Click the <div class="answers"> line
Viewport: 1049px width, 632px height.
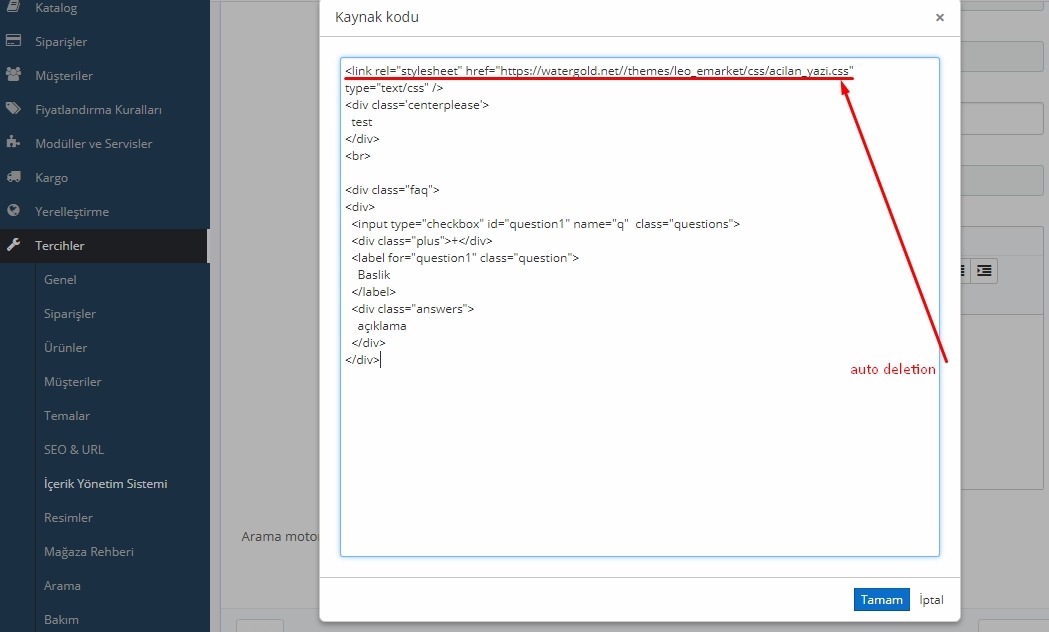[x=413, y=309]
